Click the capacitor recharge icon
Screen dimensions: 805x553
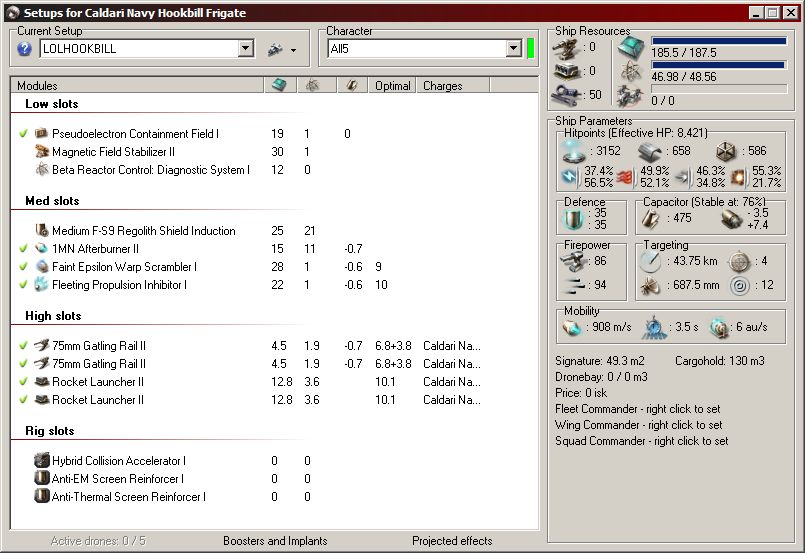[731, 219]
